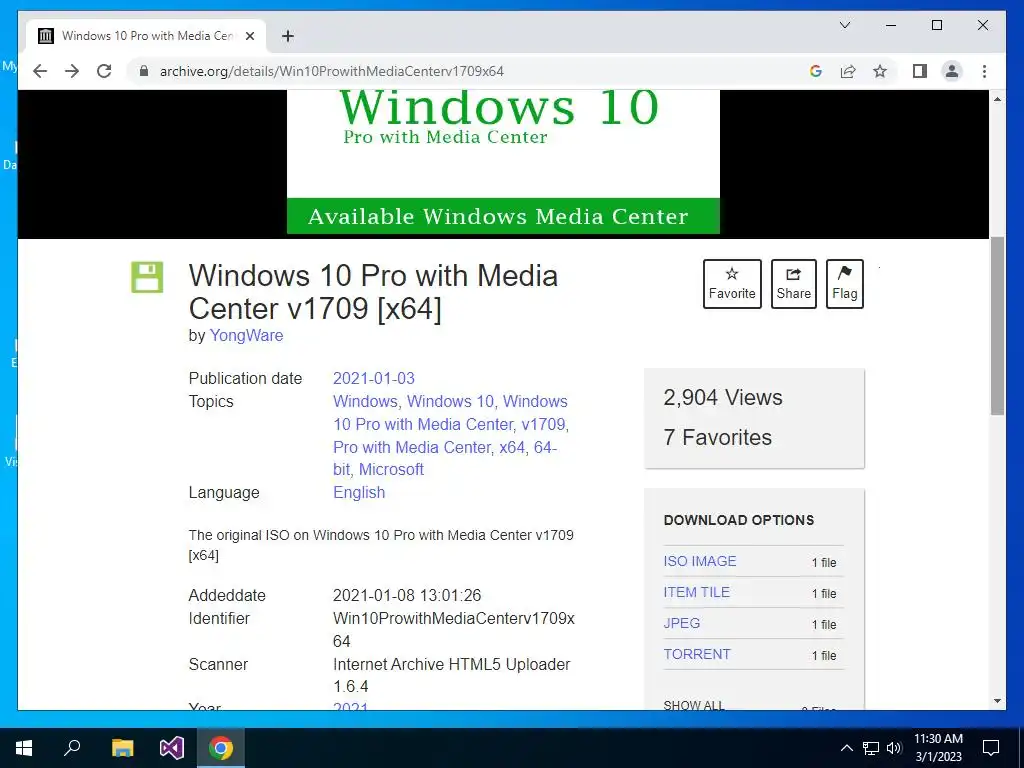Open Windows taskbar search

point(72,748)
